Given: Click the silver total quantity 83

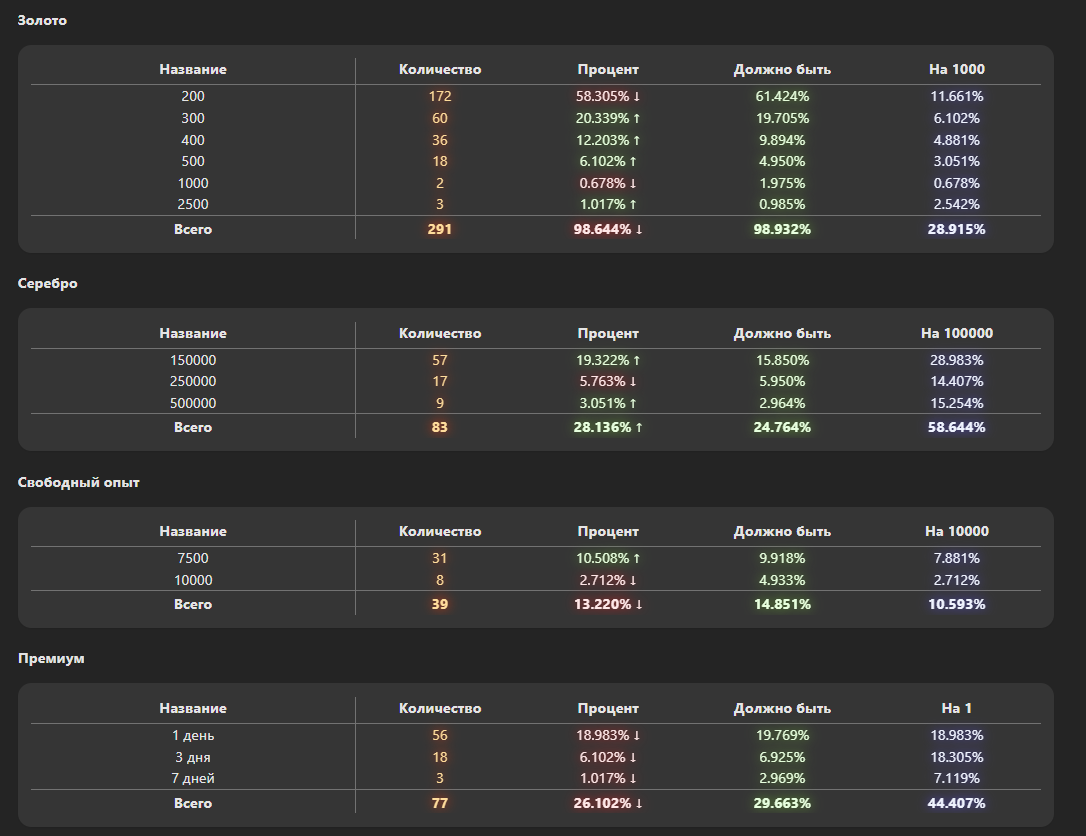Looking at the screenshot, I should click(x=440, y=427).
